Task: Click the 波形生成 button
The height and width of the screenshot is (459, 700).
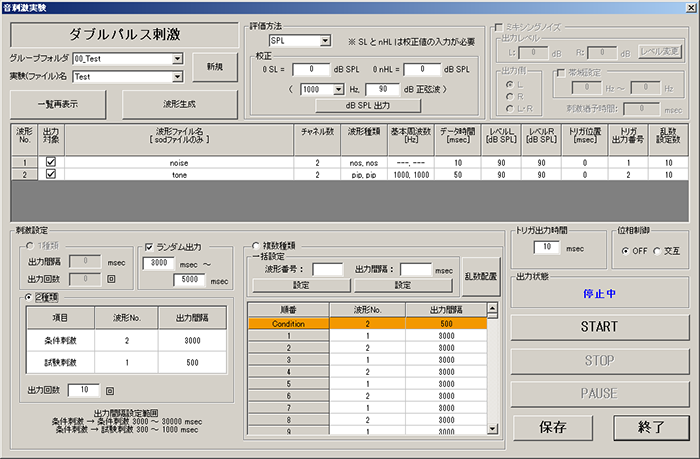Action: [x=179, y=104]
